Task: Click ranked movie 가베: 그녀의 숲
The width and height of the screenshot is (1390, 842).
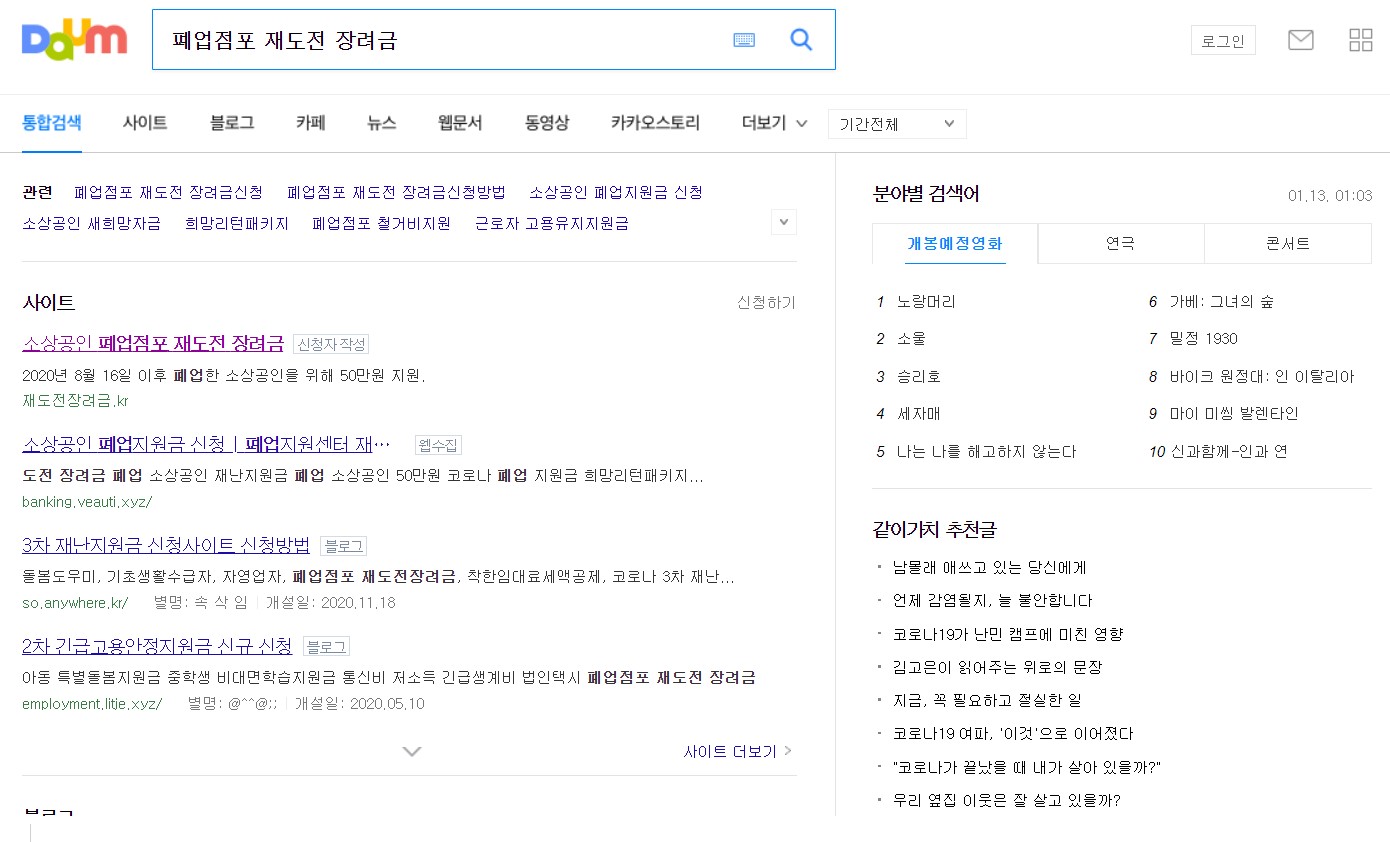Action: tap(1221, 301)
